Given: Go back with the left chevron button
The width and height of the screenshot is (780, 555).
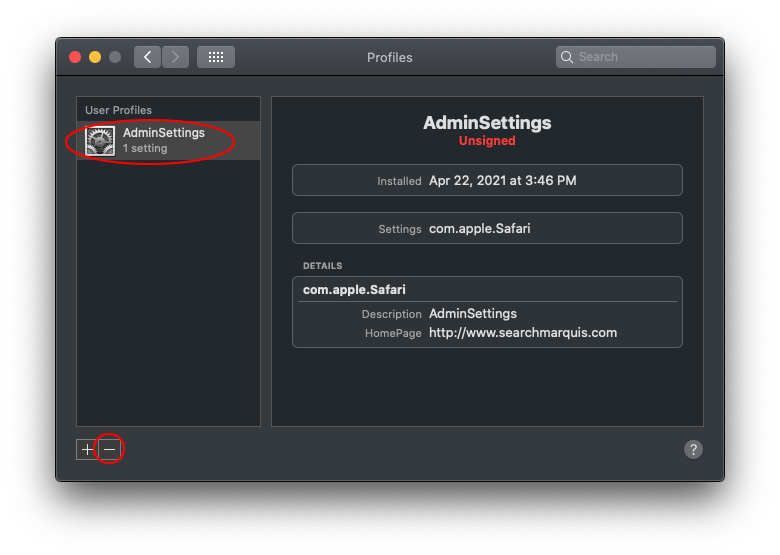Looking at the screenshot, I should (147, 57).
